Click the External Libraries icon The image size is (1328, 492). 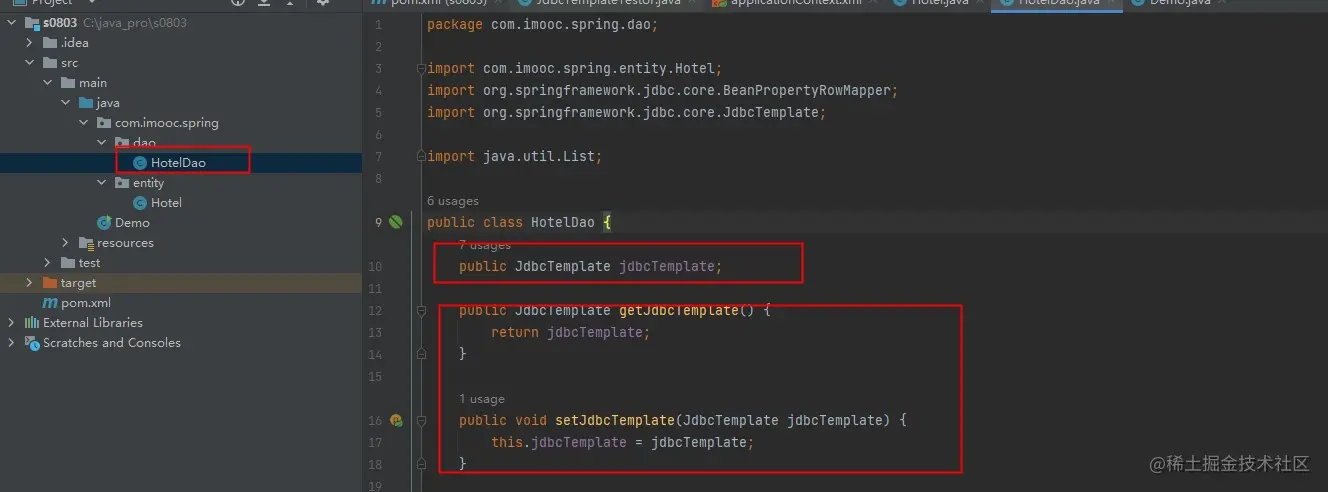click(x=32, y=323)
